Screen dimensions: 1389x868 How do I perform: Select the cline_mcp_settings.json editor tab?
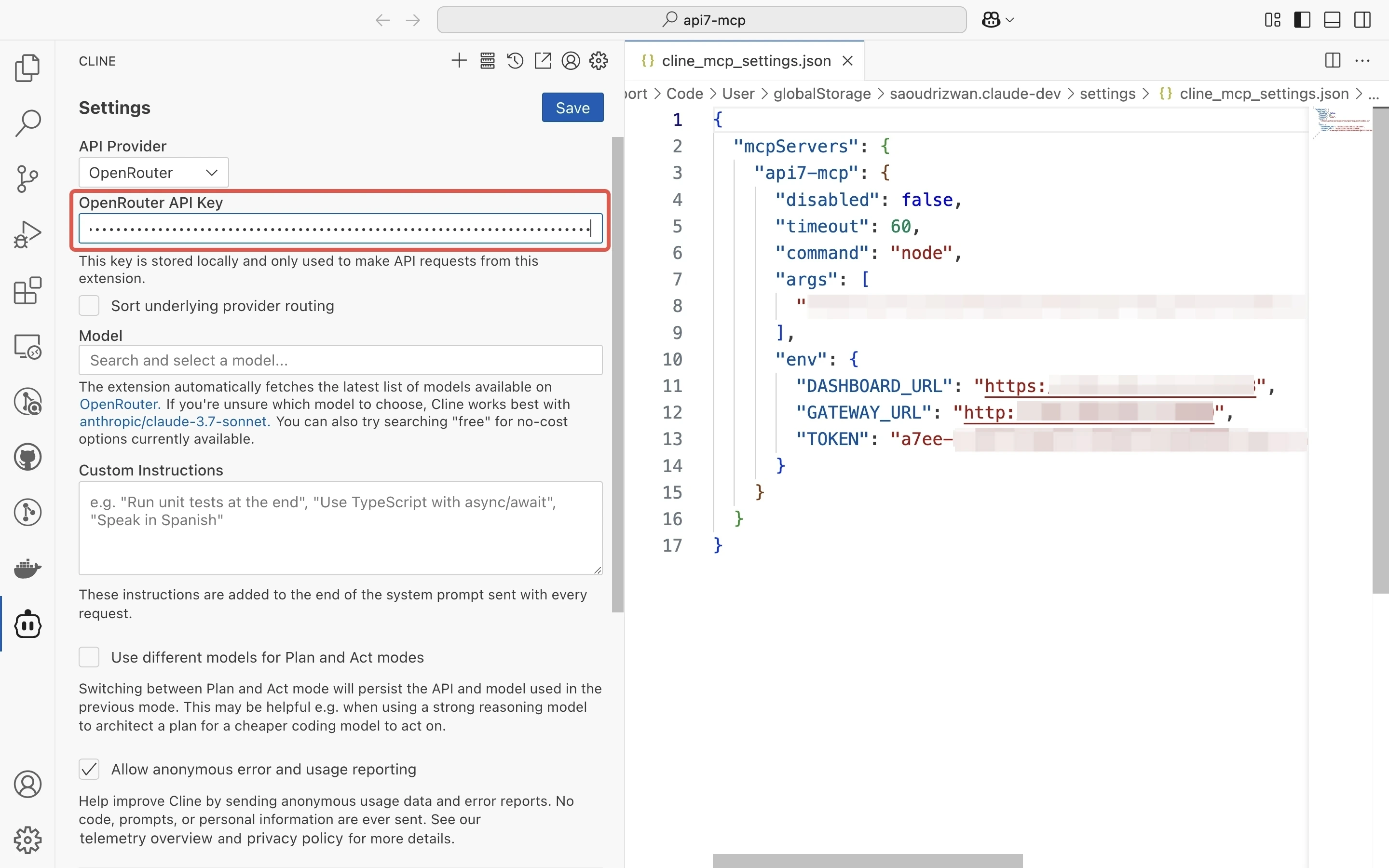746,61
